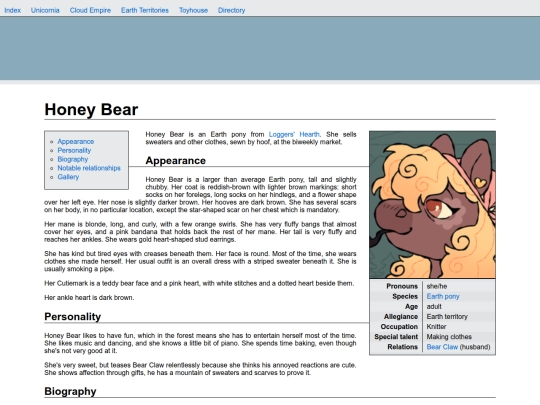The width and height of the screenshot is (540, 405).
Task: Click the blue header banner
Action: click(x=270, y=48)
